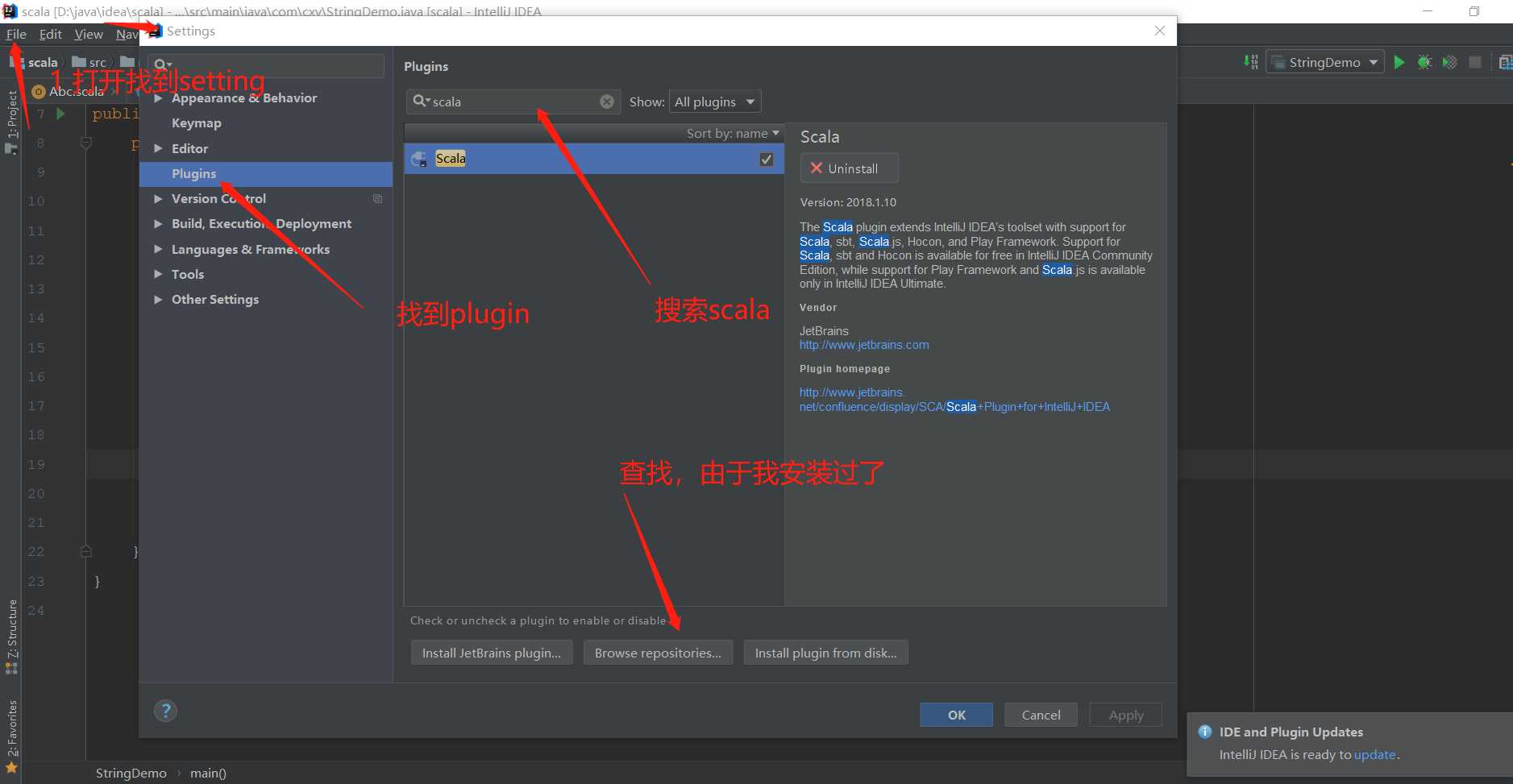Click the Abc.scala tab file icon
The width and height of the screenshot is (1513, 784).
click(x=38, y=92)
